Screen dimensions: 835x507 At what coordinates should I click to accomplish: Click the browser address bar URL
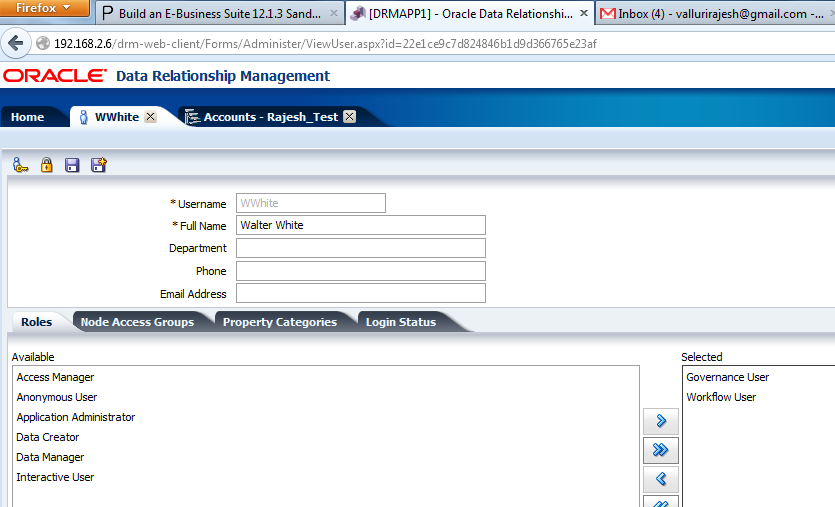(x=325, y=44)
